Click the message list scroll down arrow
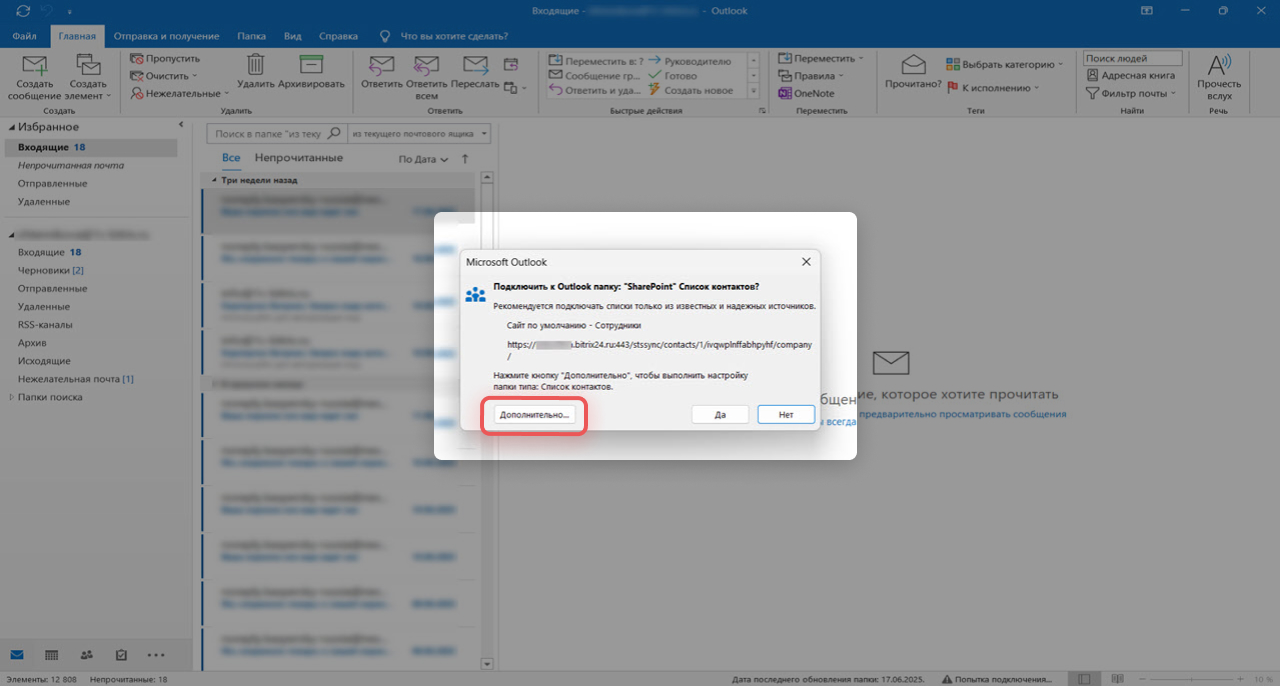This screenshot has height=686, width=1280. click(x=487, y=664)
